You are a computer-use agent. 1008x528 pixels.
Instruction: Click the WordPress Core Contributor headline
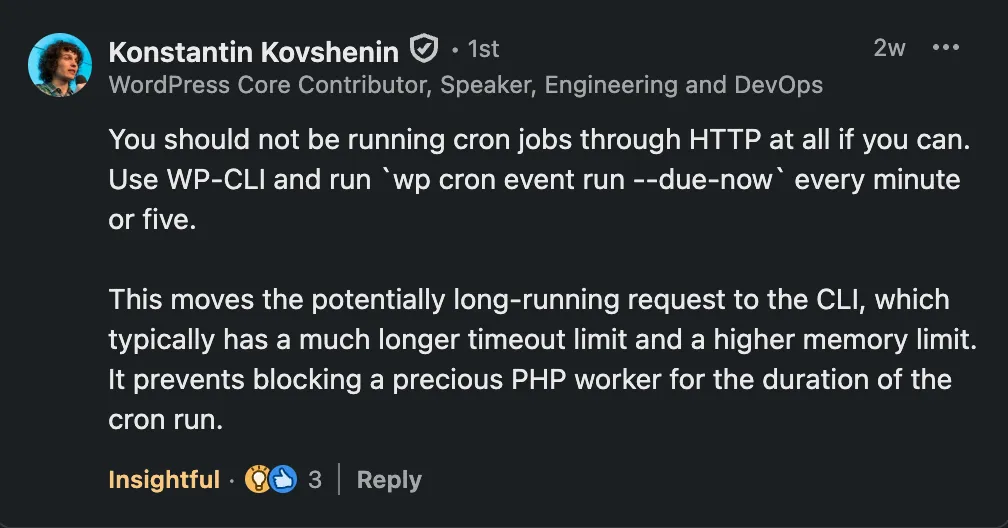465,85
